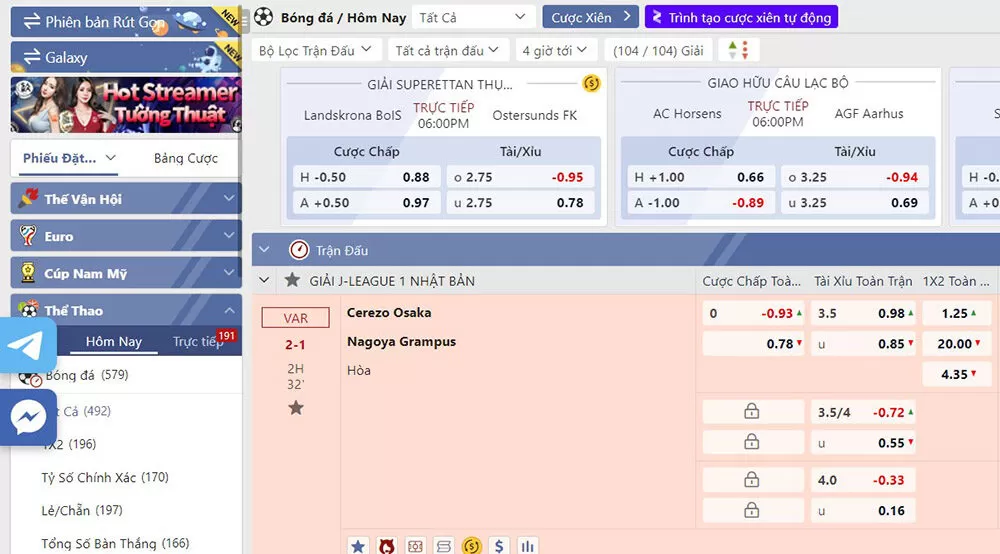
Task: Click the statistics bar chart icon
Action: [x=527, y=546]
